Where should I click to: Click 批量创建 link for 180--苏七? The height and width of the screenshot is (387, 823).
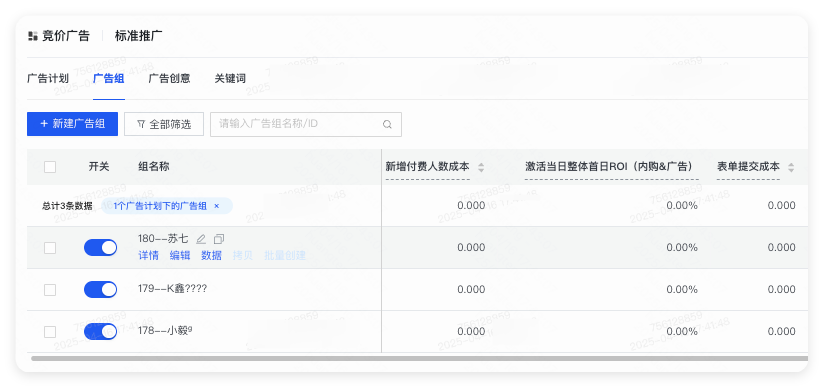tap(285, 256)
